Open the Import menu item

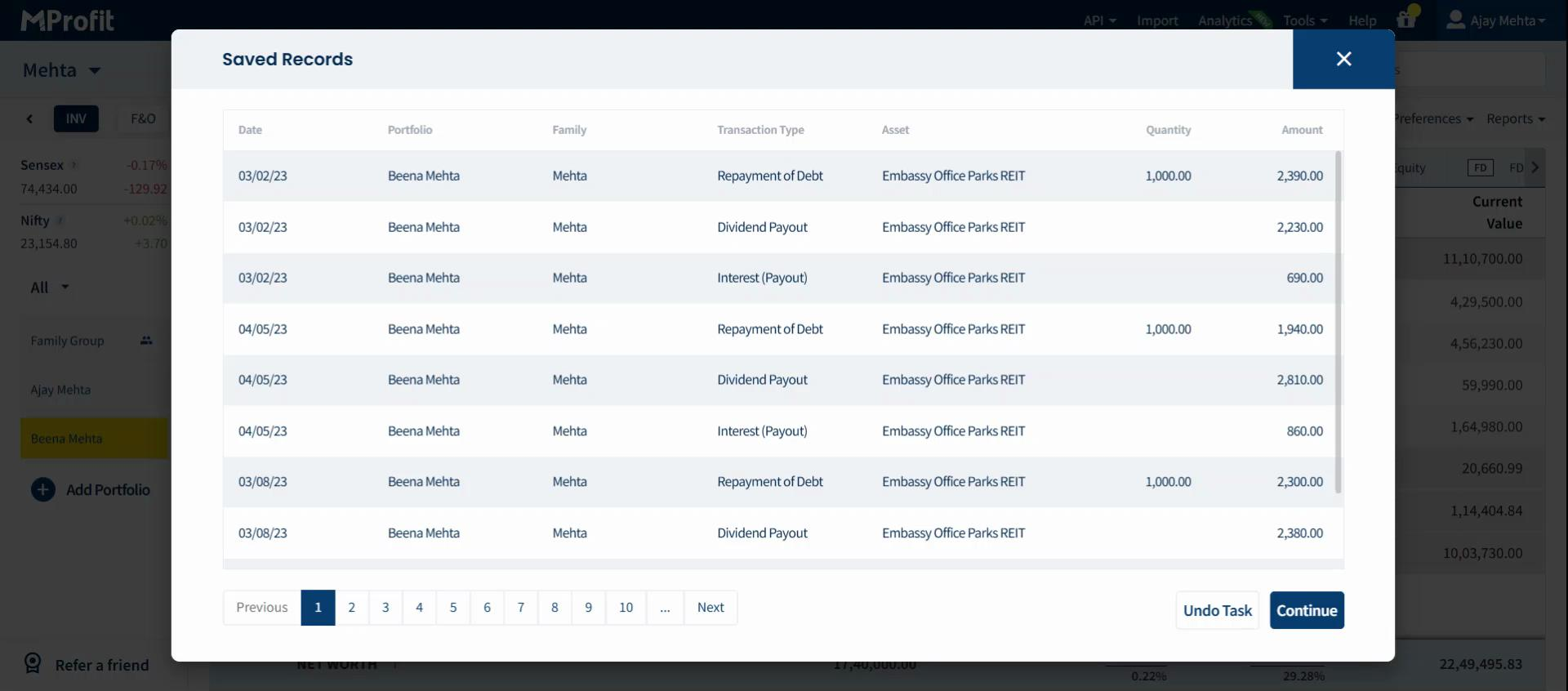tap(1157, 20)
